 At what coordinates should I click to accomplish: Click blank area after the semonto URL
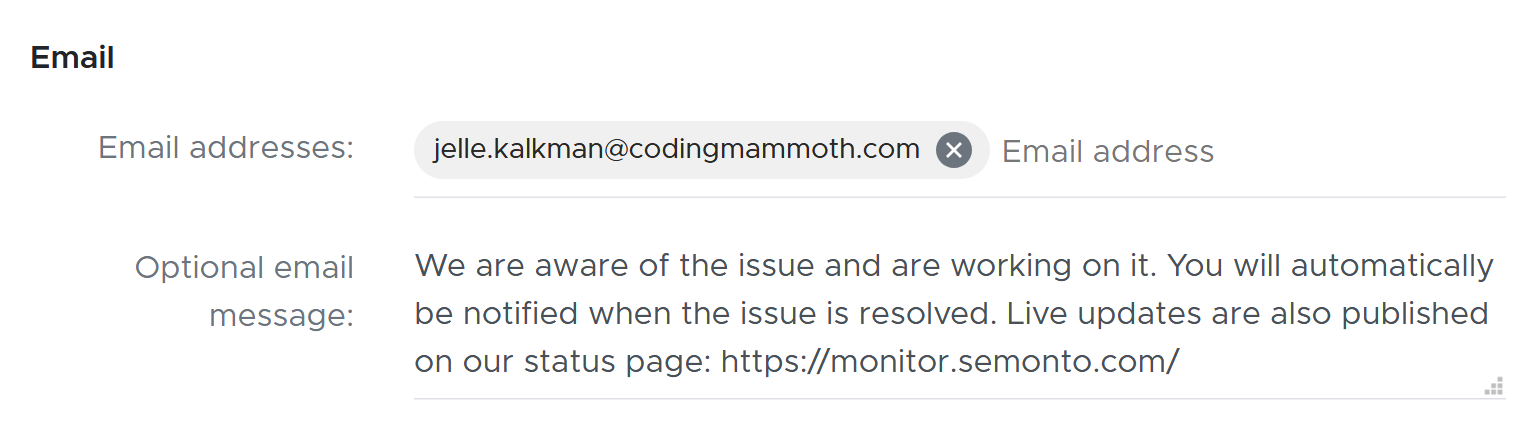click(1330, 361)
